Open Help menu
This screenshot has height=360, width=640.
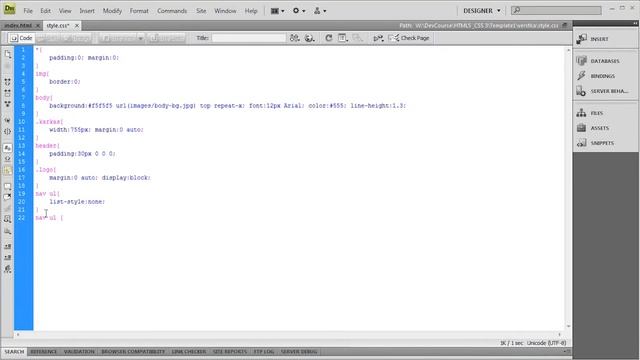251,11
